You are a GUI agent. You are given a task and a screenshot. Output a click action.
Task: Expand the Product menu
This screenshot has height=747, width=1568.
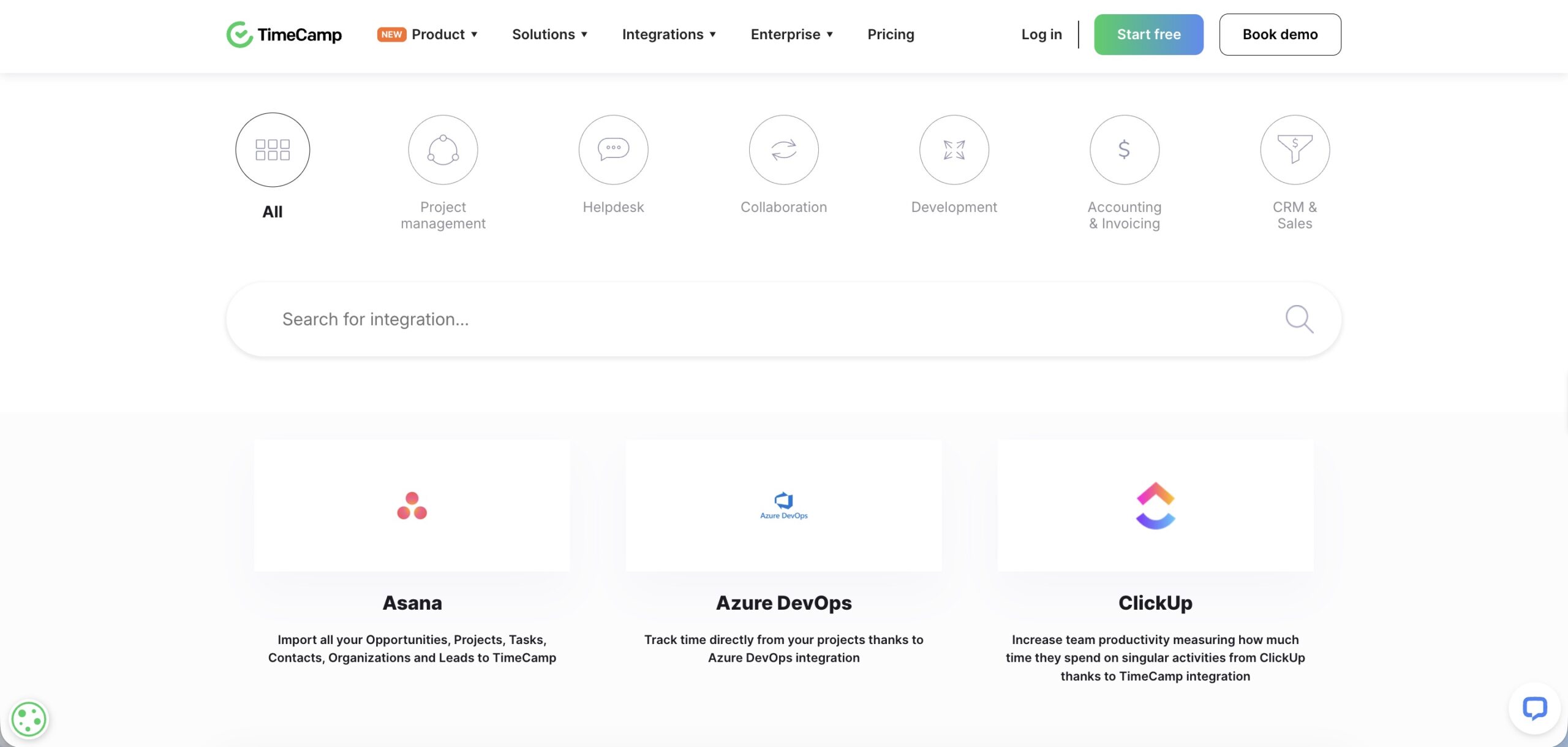coord(445,34)
